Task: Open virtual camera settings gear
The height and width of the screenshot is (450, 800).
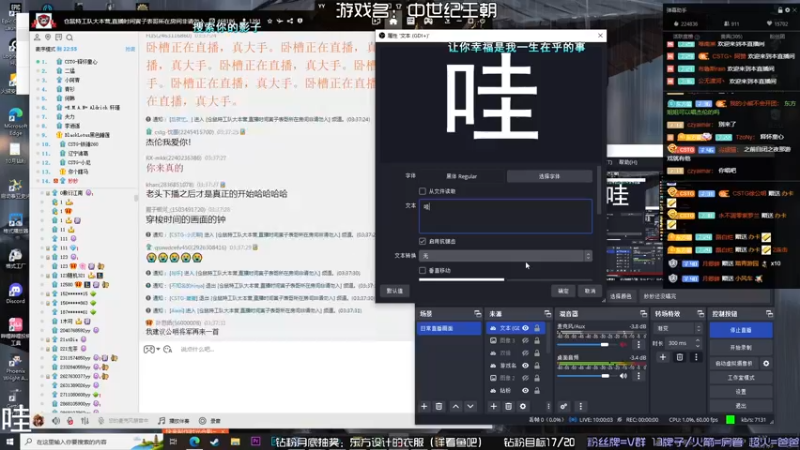Action: pyautogui.click(x=766, y=363)
